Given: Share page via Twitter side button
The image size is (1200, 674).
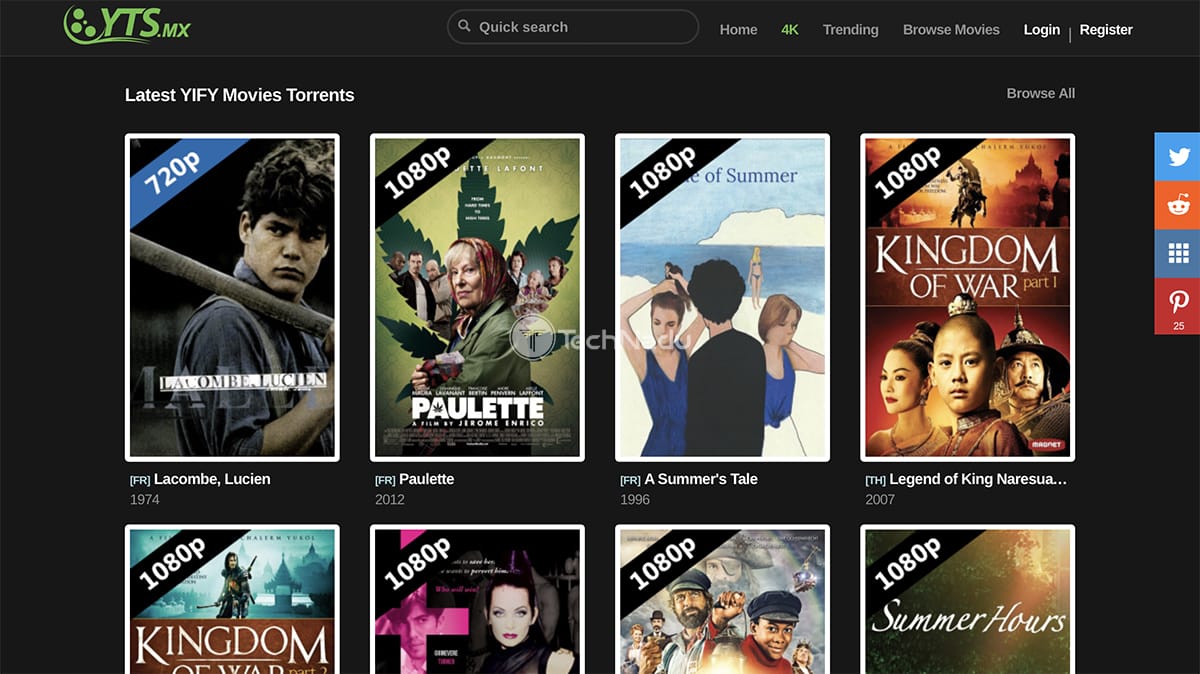Looking at the screenshot, I should [1179, 157].
